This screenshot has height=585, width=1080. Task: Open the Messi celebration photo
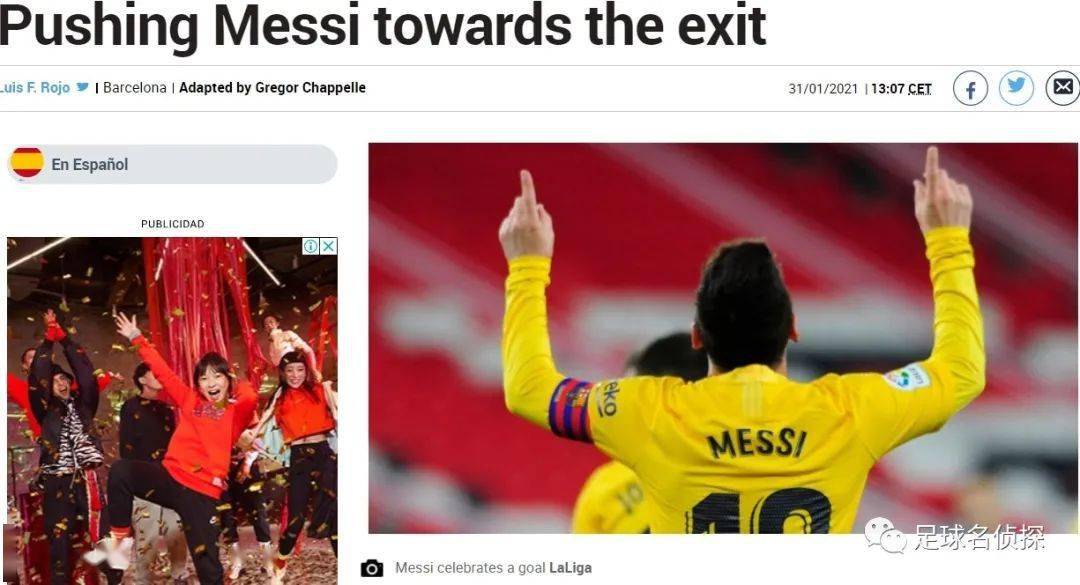(723, 338)
